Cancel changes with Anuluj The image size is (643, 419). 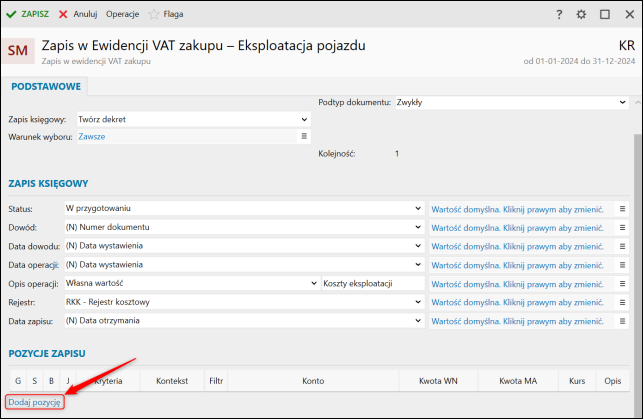78,14
